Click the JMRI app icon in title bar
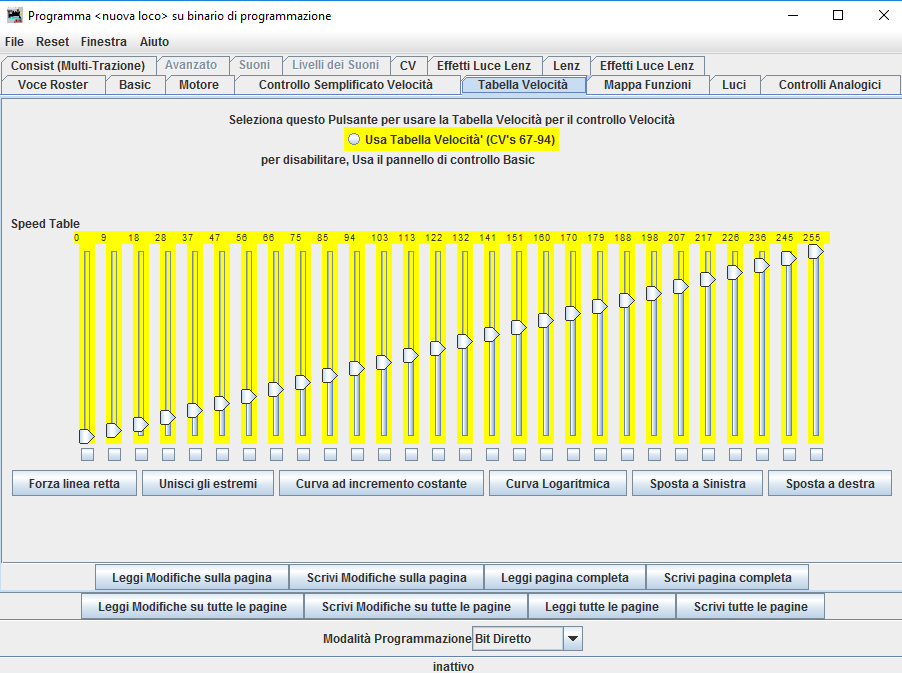This screenshot has width=902, height=673. point(14,15)
